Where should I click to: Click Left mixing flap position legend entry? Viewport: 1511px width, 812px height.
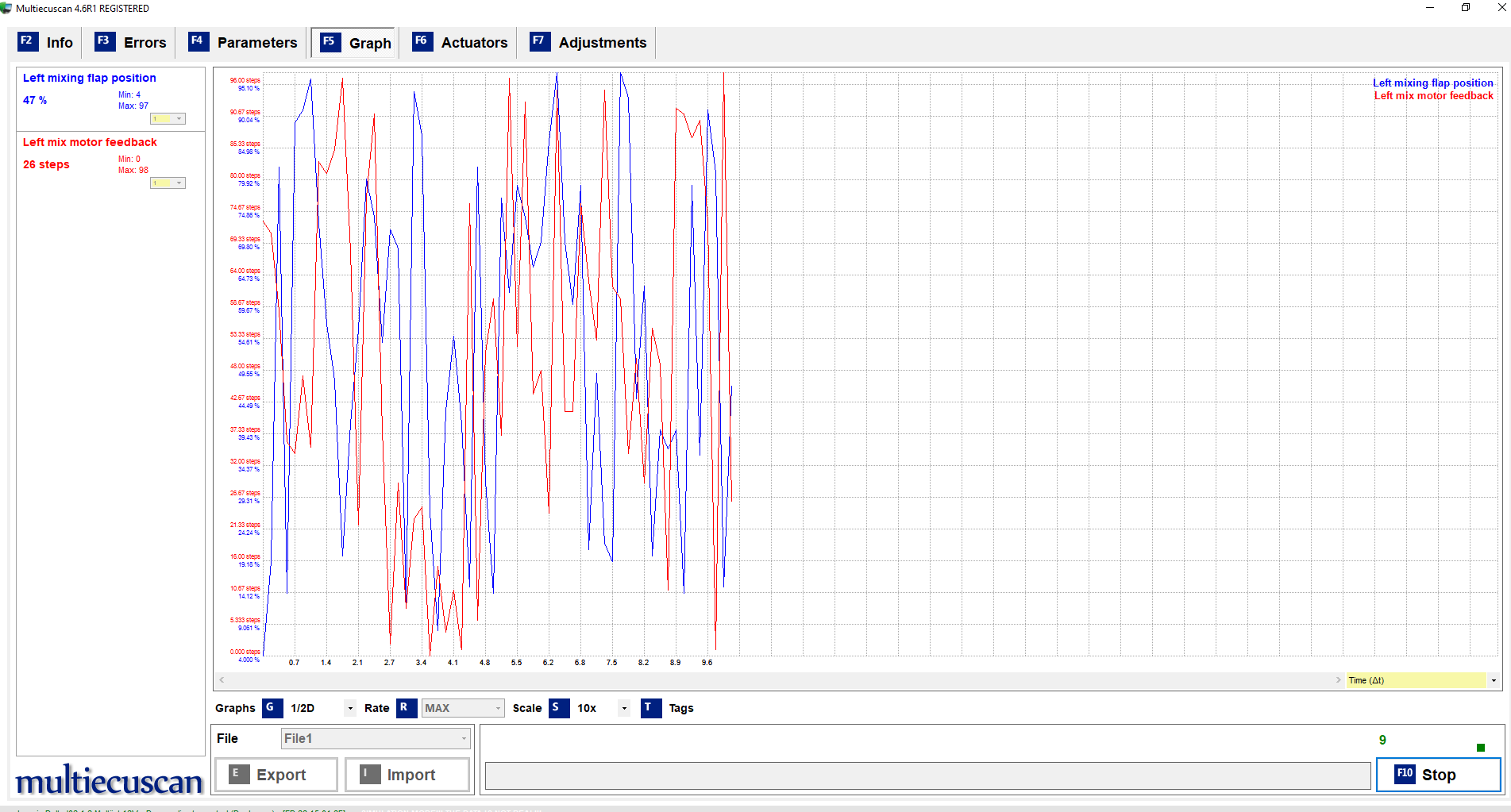1432,83
